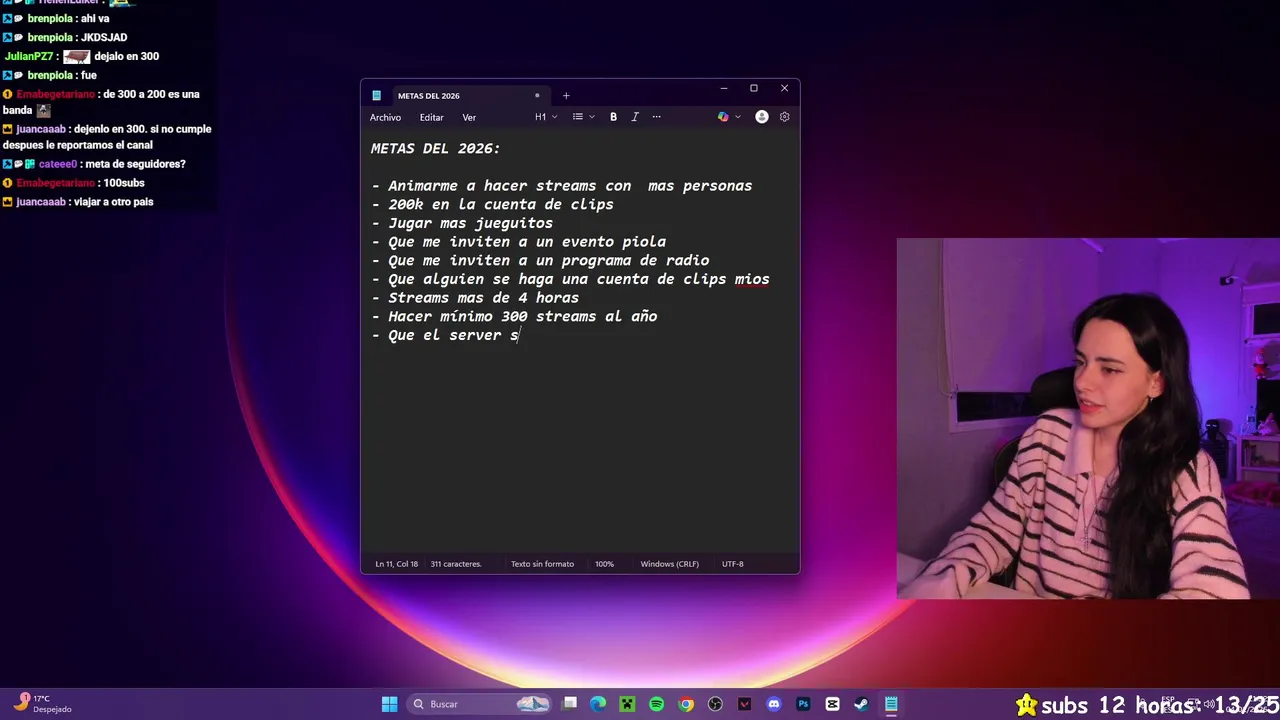
Task: Click the underlined word 'mios'
Action: (x=752, y=279)
